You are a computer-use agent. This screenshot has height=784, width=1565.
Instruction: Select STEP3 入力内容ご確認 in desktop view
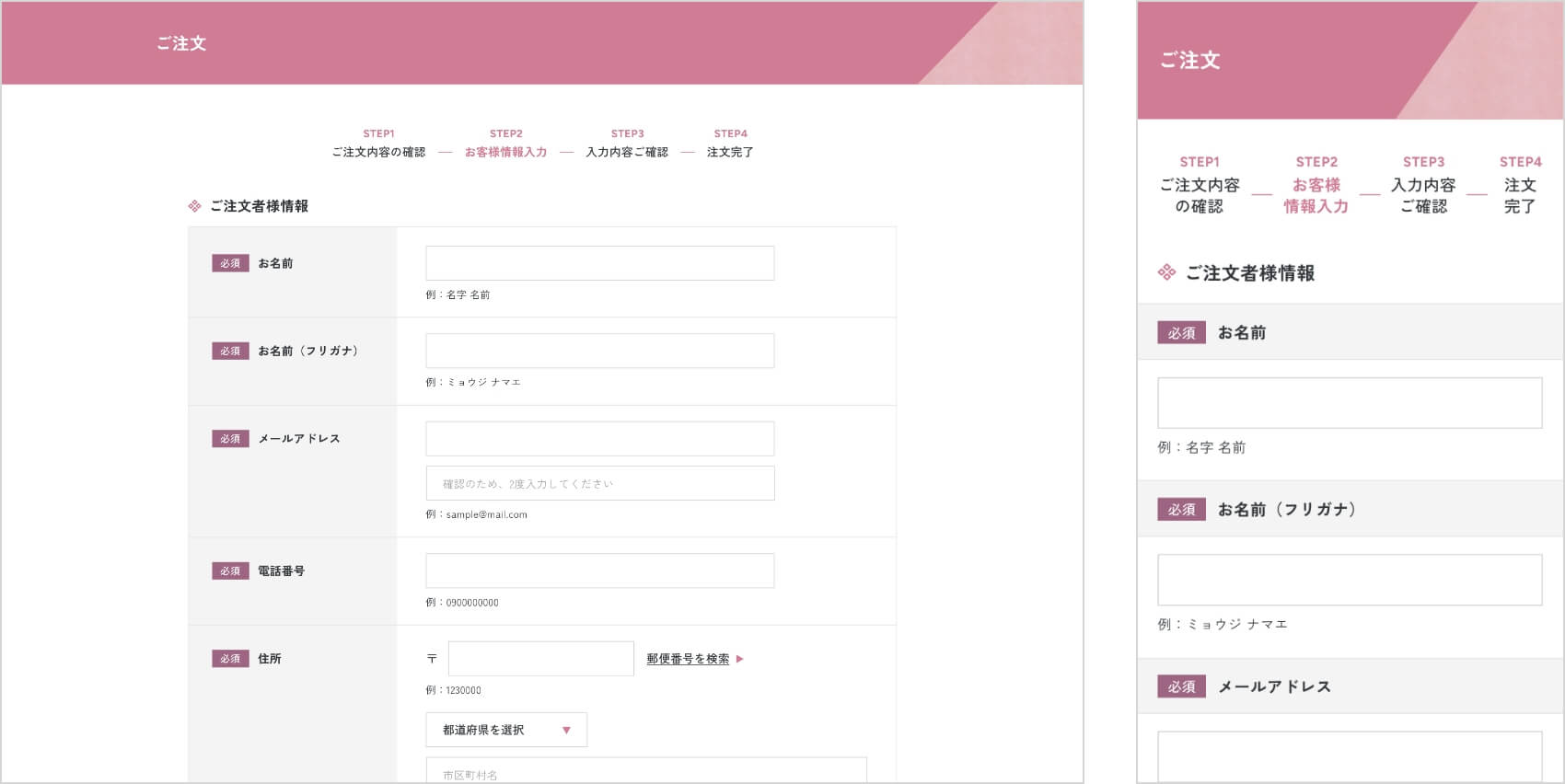point(627,144)
